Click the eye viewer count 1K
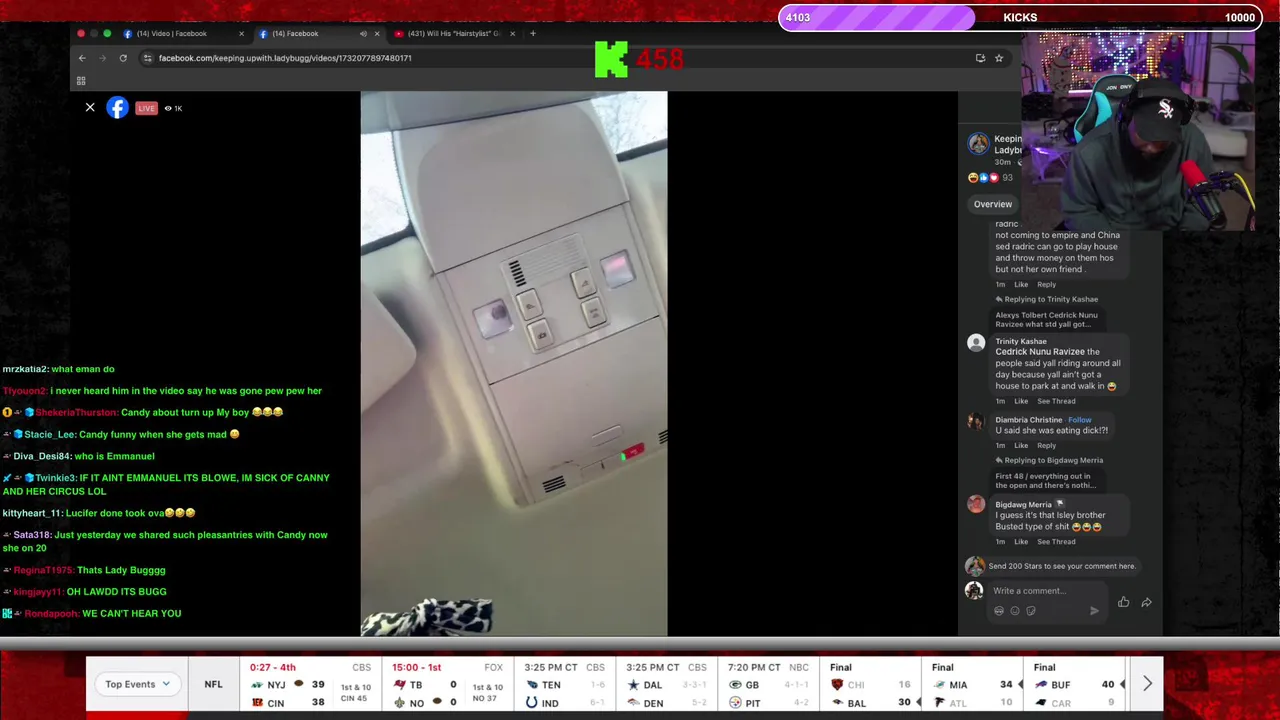Screen dimensions: 1280x720 [x=173, y=108]
